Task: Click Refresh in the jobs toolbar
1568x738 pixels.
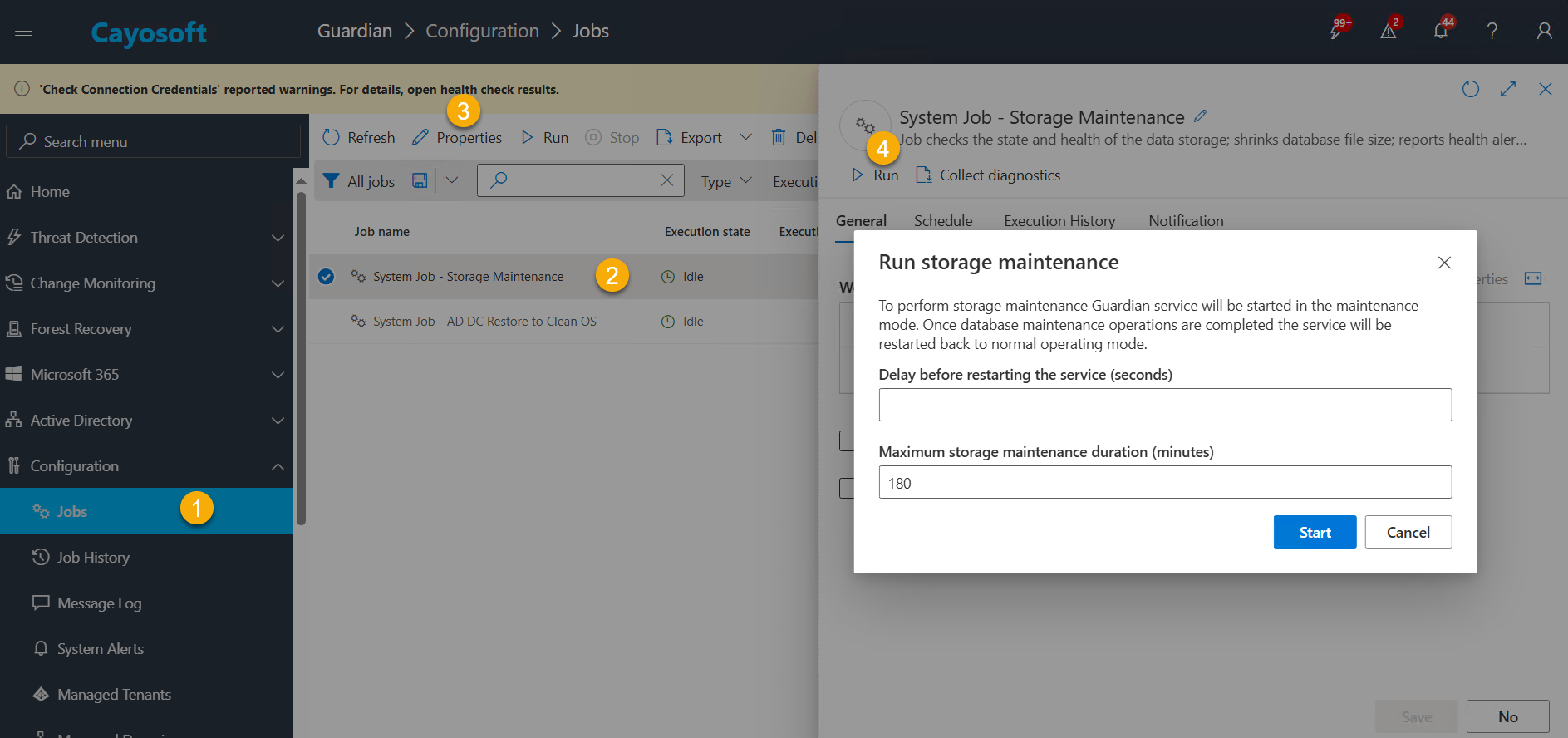Action: click(x=359, y=137)
